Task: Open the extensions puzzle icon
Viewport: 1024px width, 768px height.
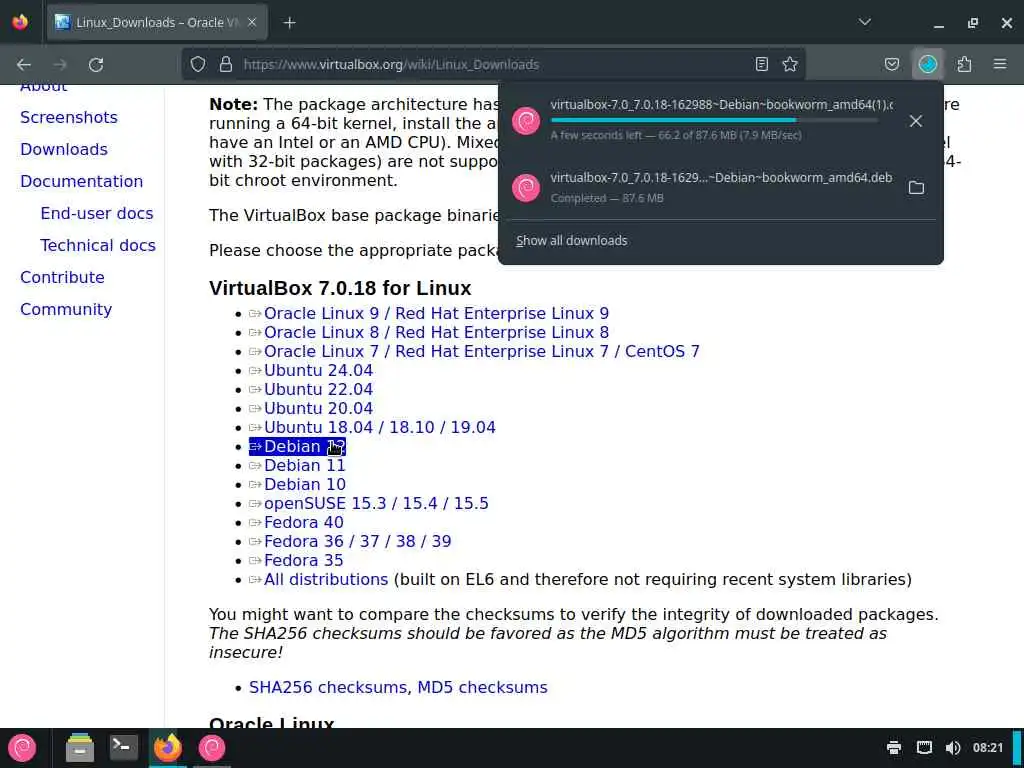Action: pyautogui.click(x=964, y=64)
